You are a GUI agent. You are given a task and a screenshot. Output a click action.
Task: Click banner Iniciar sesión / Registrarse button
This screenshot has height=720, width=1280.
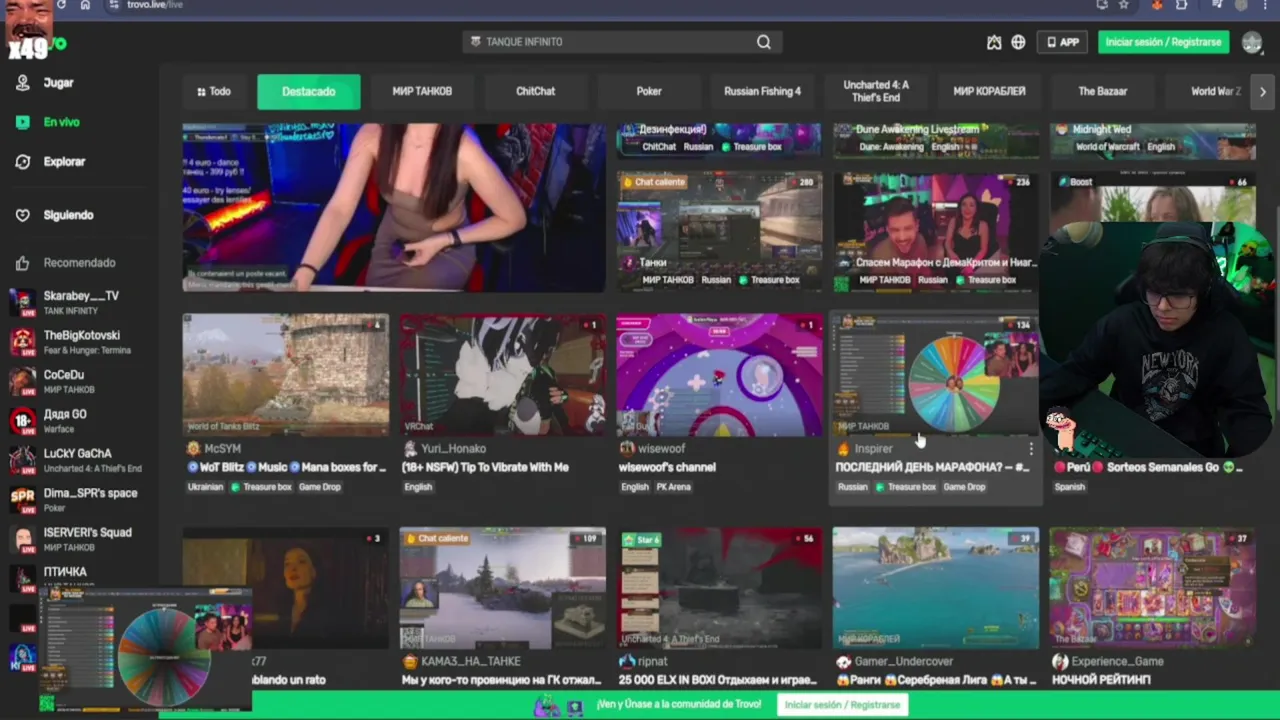(x=842, y=704)
